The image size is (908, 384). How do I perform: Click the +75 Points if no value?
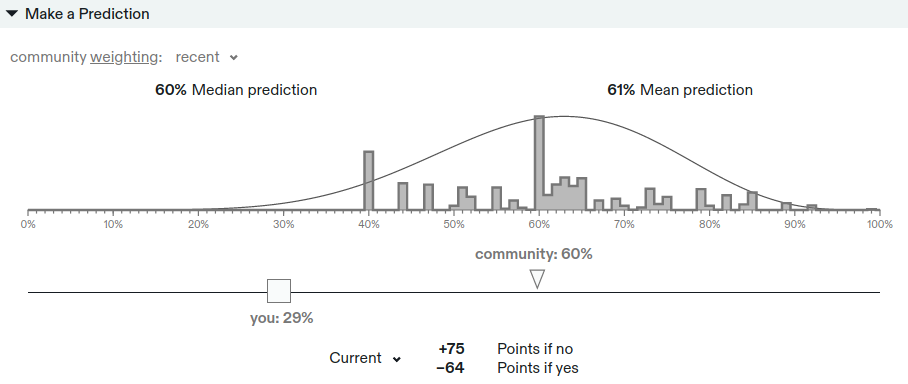[x=451, y=349]
